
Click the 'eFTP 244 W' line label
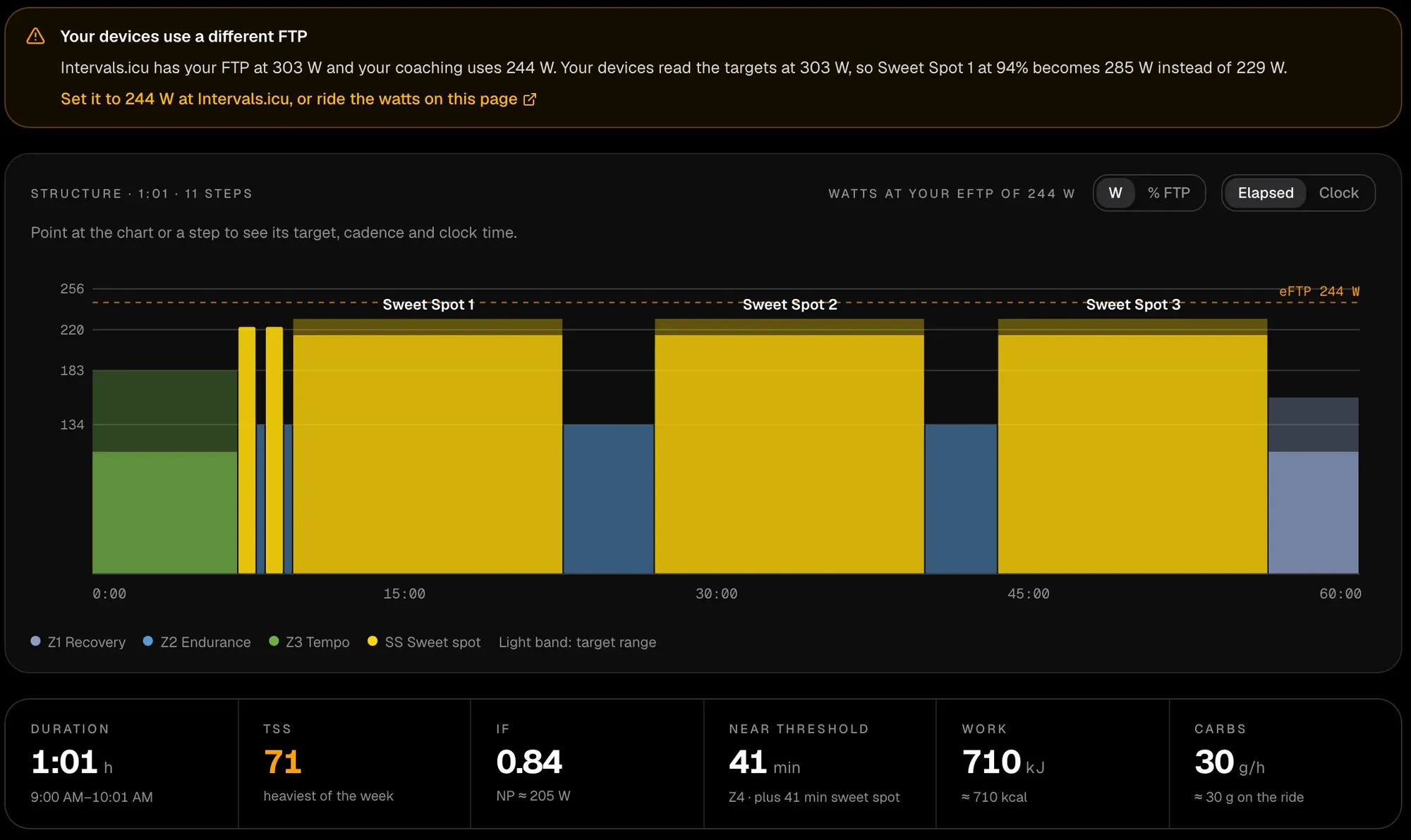(x=1319, y=291)
